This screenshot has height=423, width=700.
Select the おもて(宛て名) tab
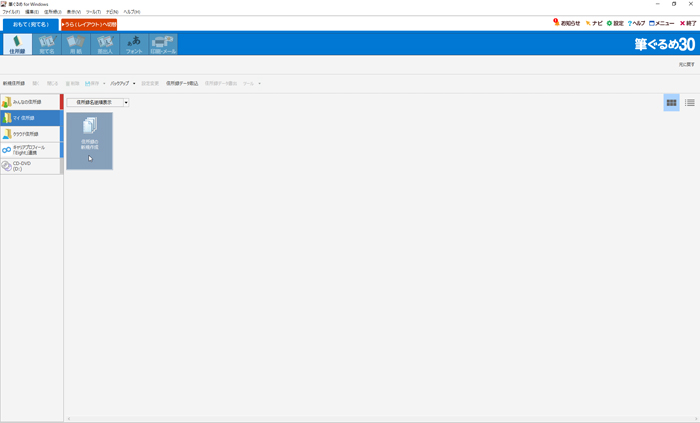30,24
